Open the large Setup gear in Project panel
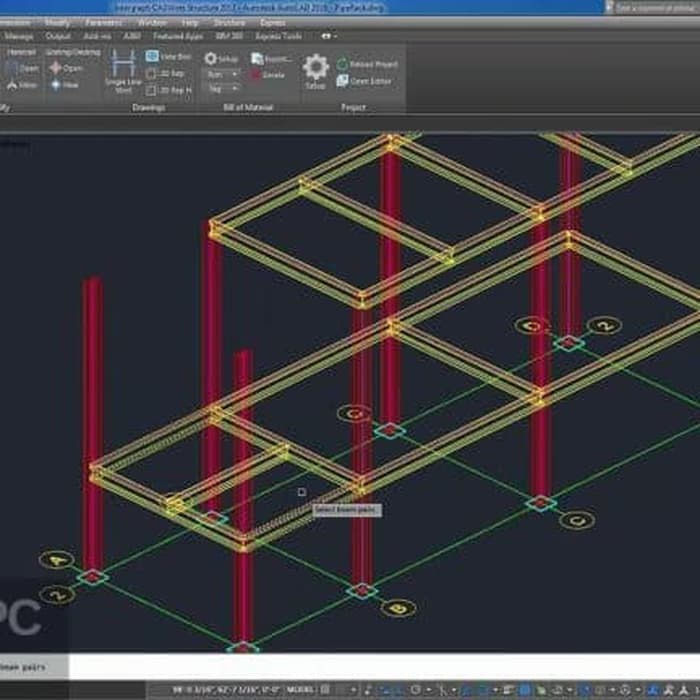Viewport: 700px width, 700px height. click(316, 68)
